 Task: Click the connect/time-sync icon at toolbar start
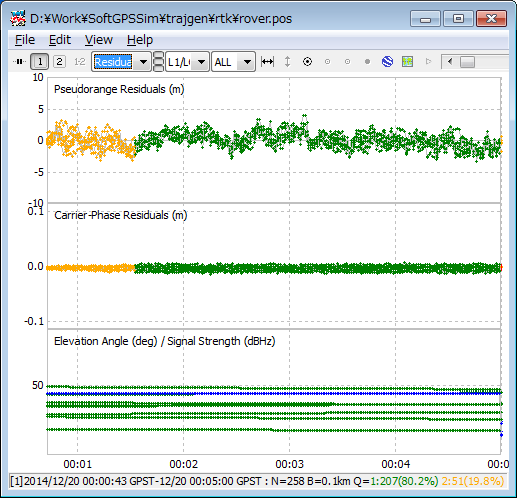pyautogui.click(x=19, y=62)
